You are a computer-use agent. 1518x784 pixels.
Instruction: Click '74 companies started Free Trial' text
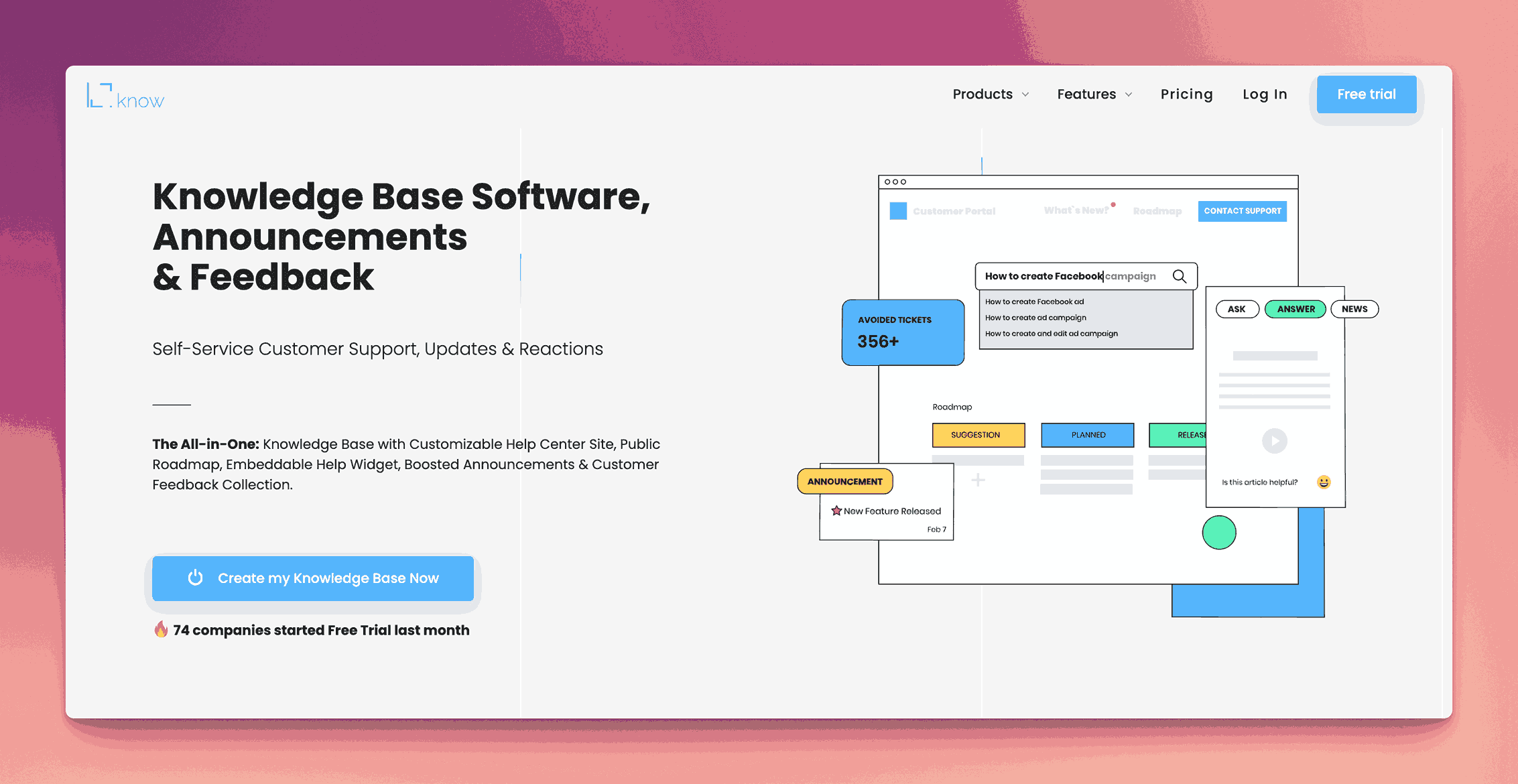tap(321, 631)
